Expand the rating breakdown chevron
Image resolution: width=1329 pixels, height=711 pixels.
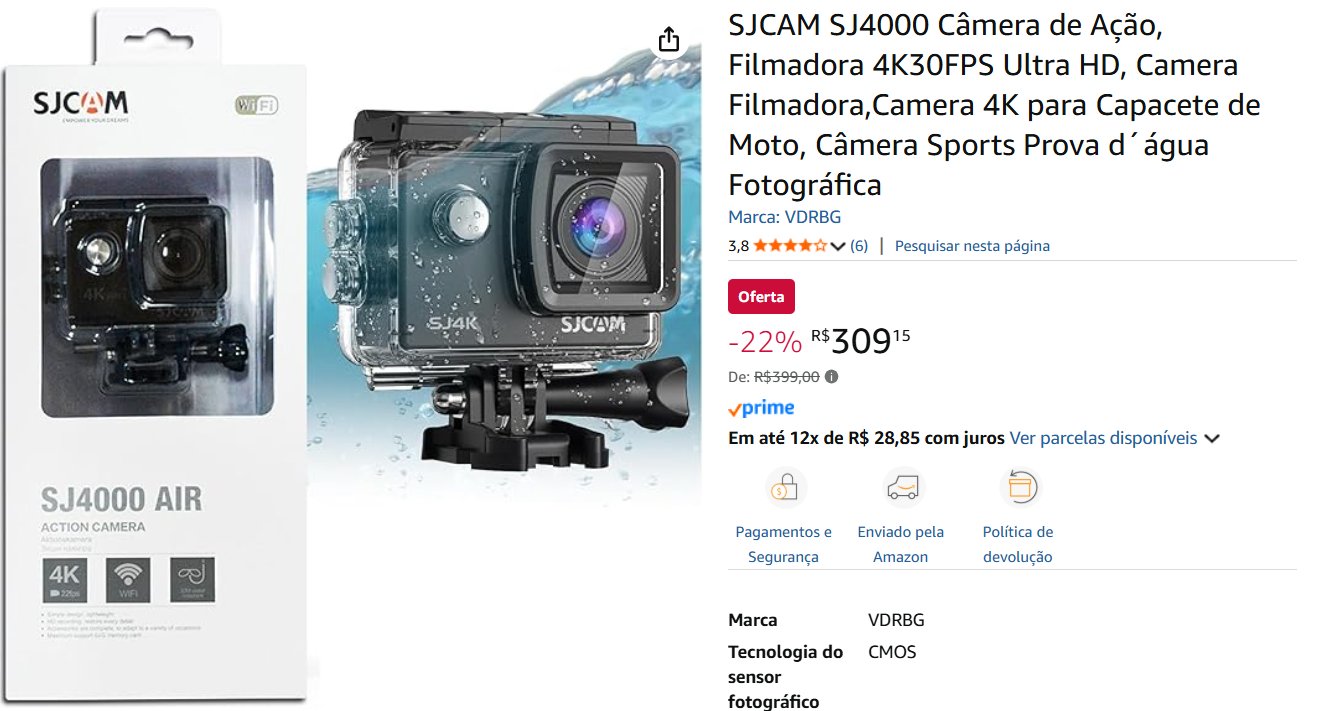838,246
